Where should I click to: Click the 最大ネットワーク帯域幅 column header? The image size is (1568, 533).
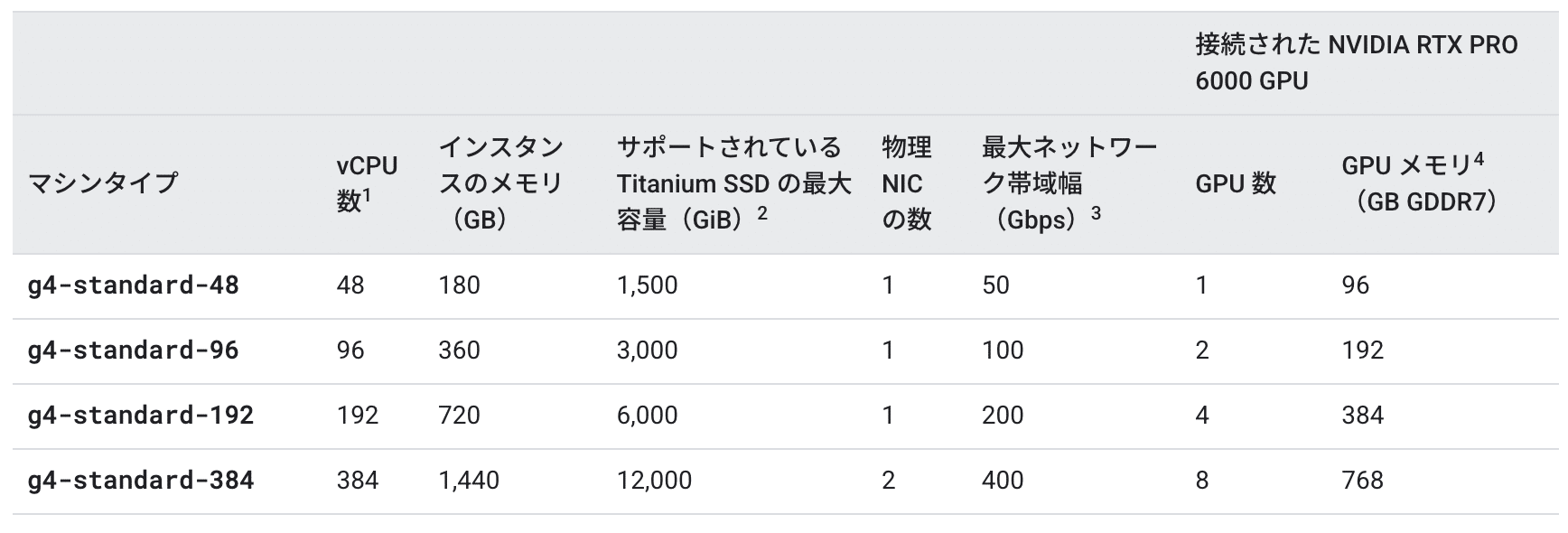pyautogui.click(x=1069, y=183)
